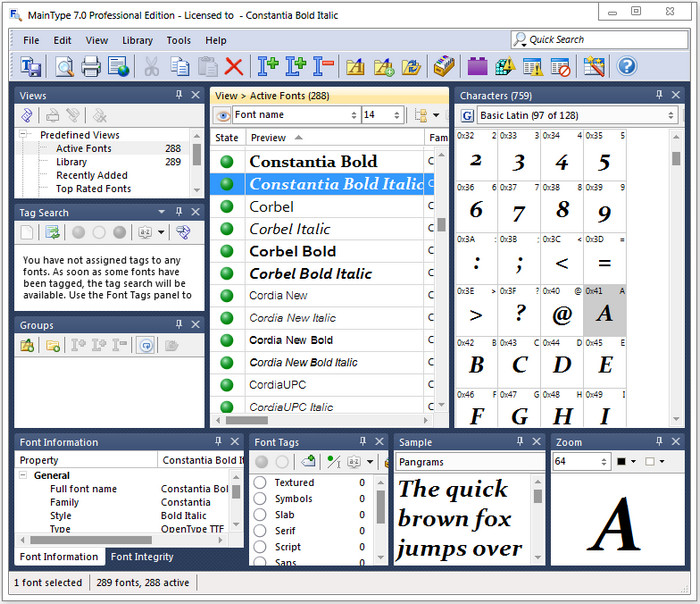Open the Library menu
700x604 pixels.
pos(137,40)
